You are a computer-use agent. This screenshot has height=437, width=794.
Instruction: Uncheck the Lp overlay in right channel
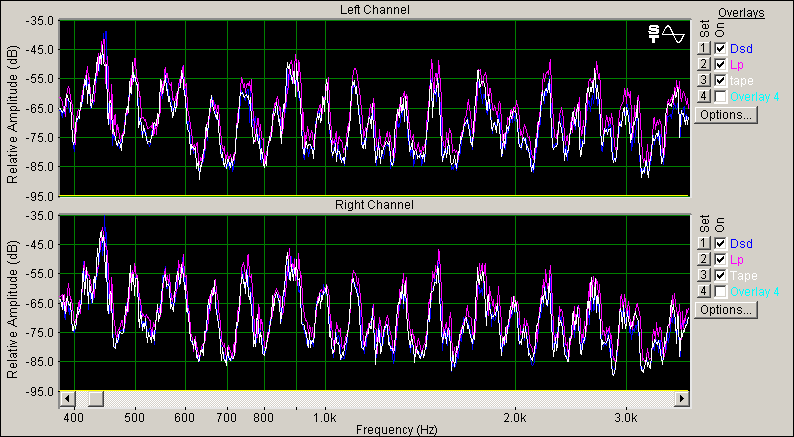pyautogui.click(x=720, y=259)
